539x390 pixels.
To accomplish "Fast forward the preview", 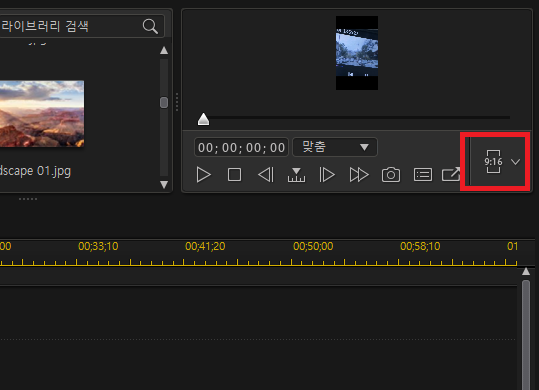I will pyautogui.click(x=359, y=175).
